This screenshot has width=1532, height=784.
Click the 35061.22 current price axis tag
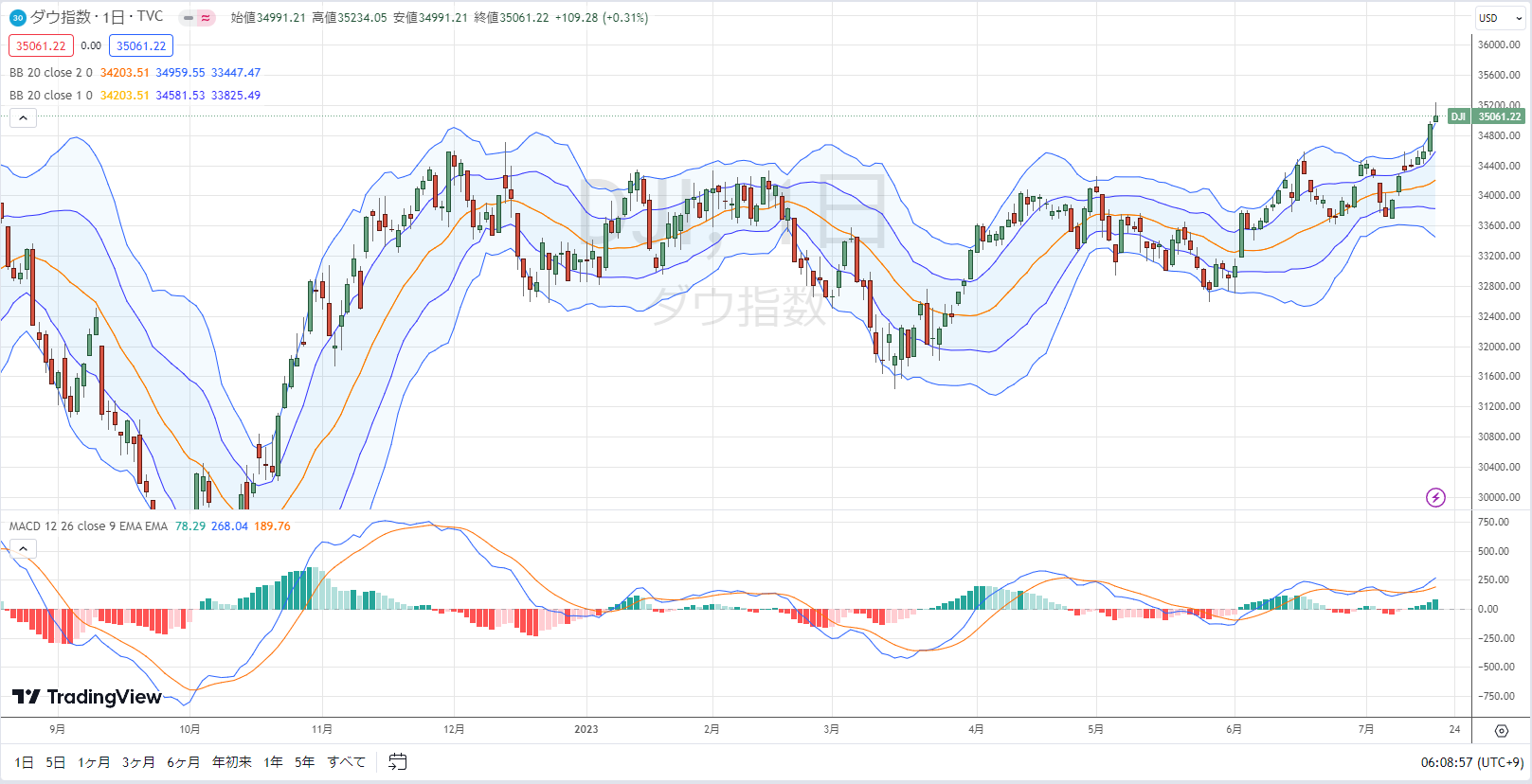point(1499,116)
